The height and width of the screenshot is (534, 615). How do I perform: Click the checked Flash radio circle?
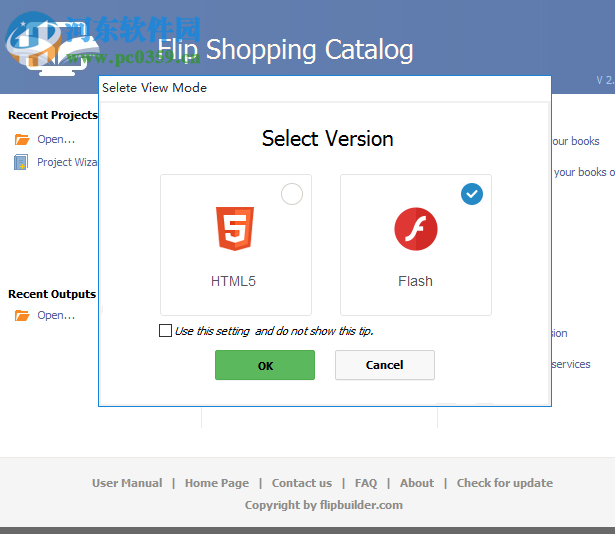point(472,194)
